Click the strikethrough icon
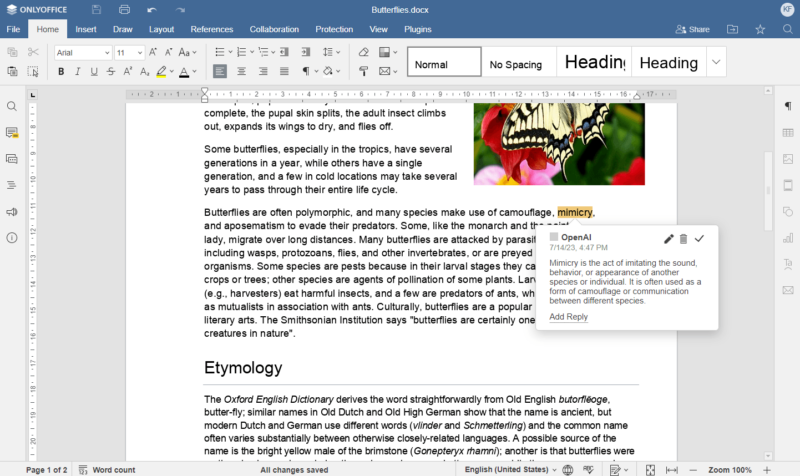The image size is (800, 476). [110, 72]
